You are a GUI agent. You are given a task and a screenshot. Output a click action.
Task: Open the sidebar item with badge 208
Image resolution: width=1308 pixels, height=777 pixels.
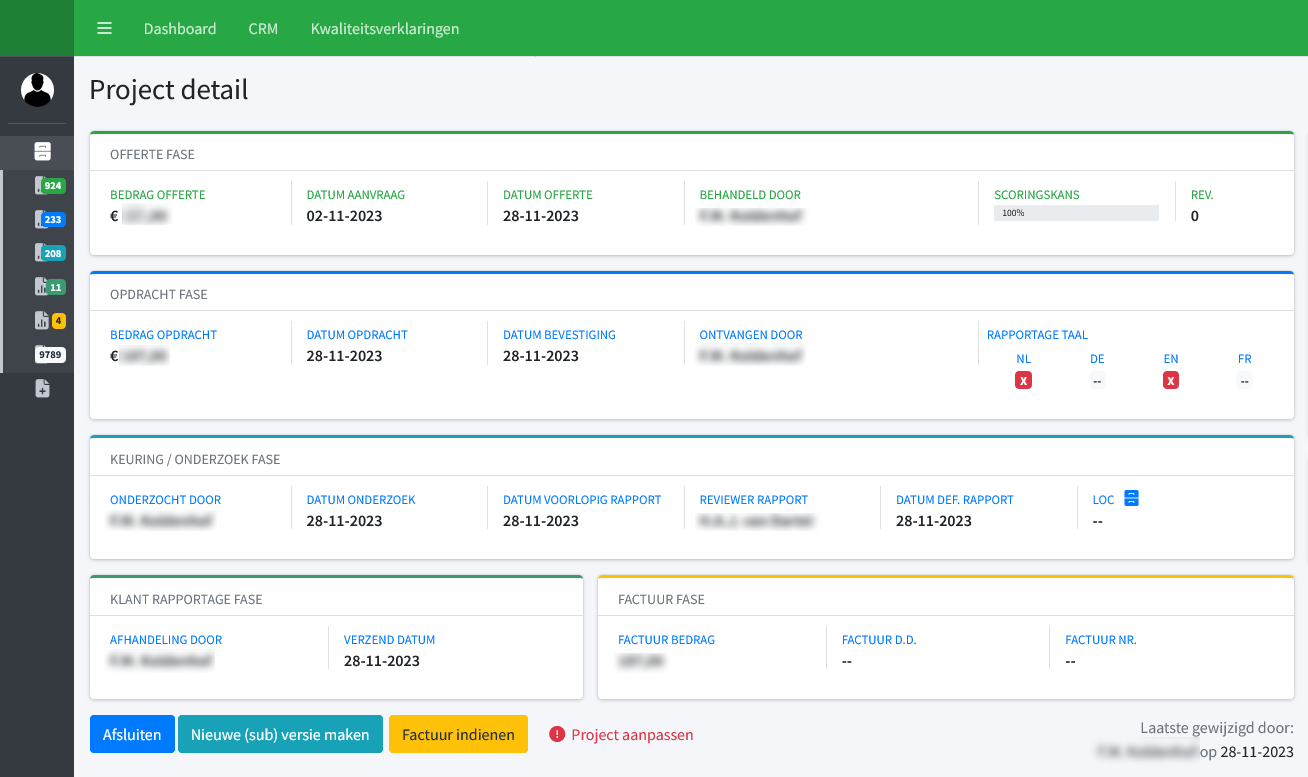point(48,253)
